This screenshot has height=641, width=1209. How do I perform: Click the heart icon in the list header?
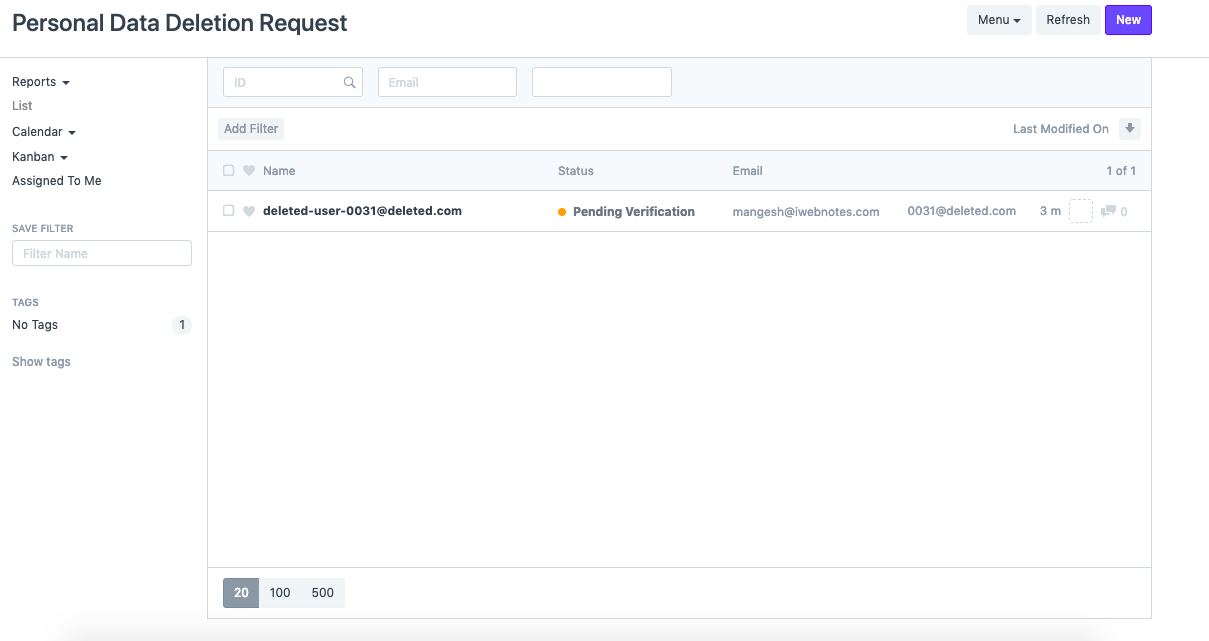click(247, 170)
